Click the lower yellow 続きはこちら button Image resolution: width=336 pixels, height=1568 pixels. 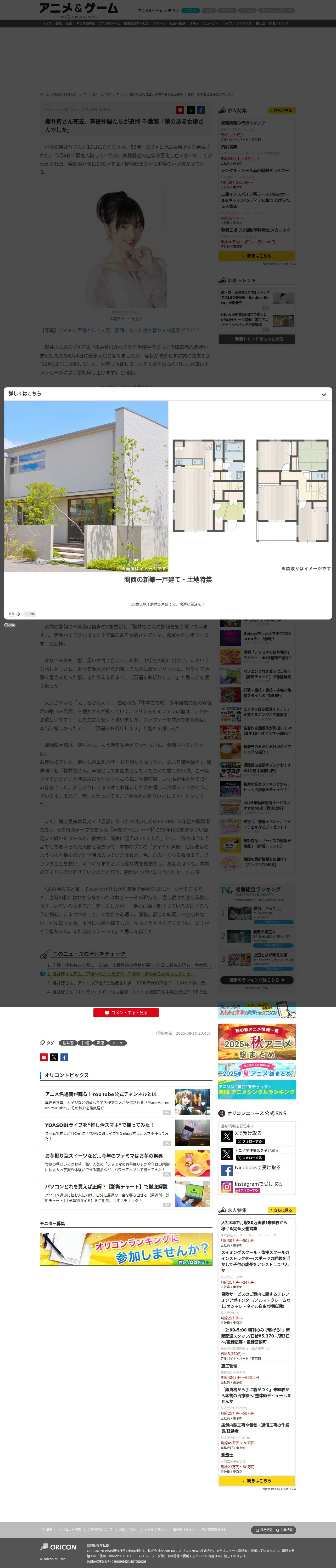click(x=257, y=1480)
